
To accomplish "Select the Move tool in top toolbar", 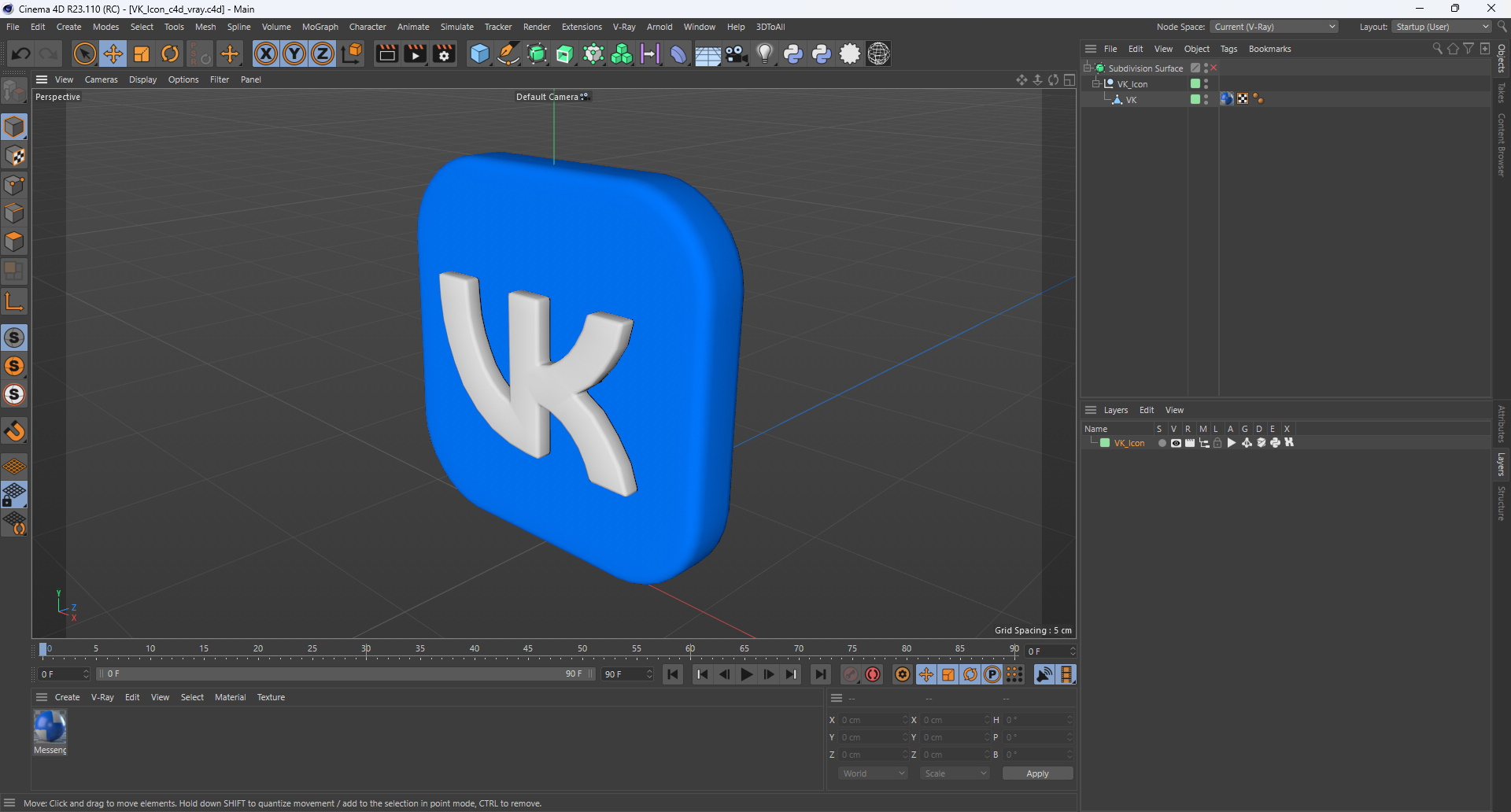I will (113, 54).
